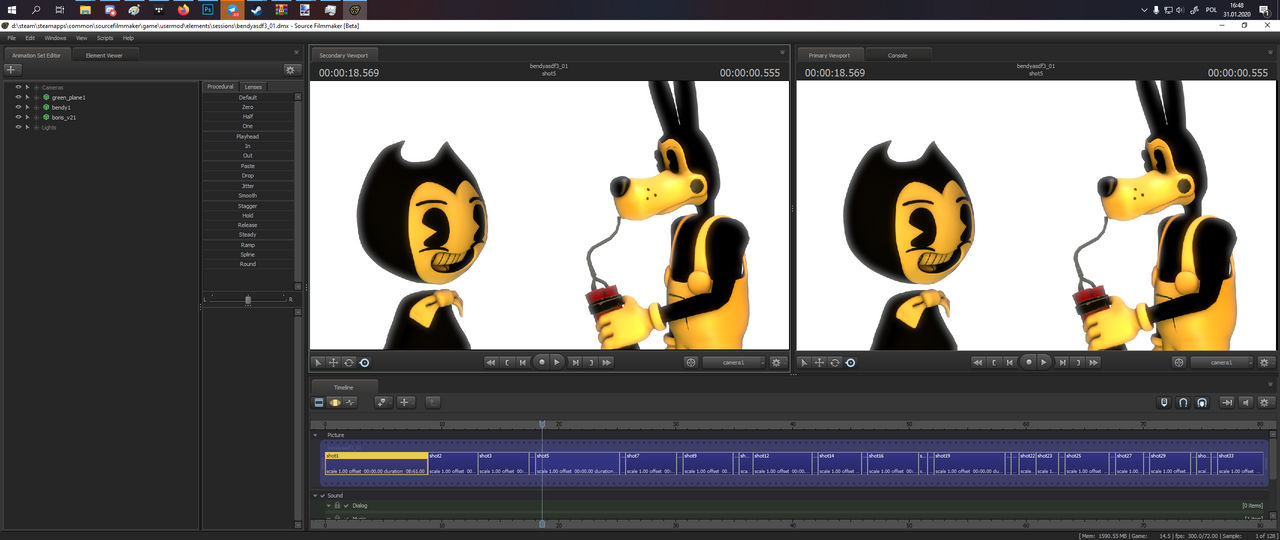Play the shot in Secondary Viewport
Viewport: 1280px width, 540px height.
pos(557,362)
